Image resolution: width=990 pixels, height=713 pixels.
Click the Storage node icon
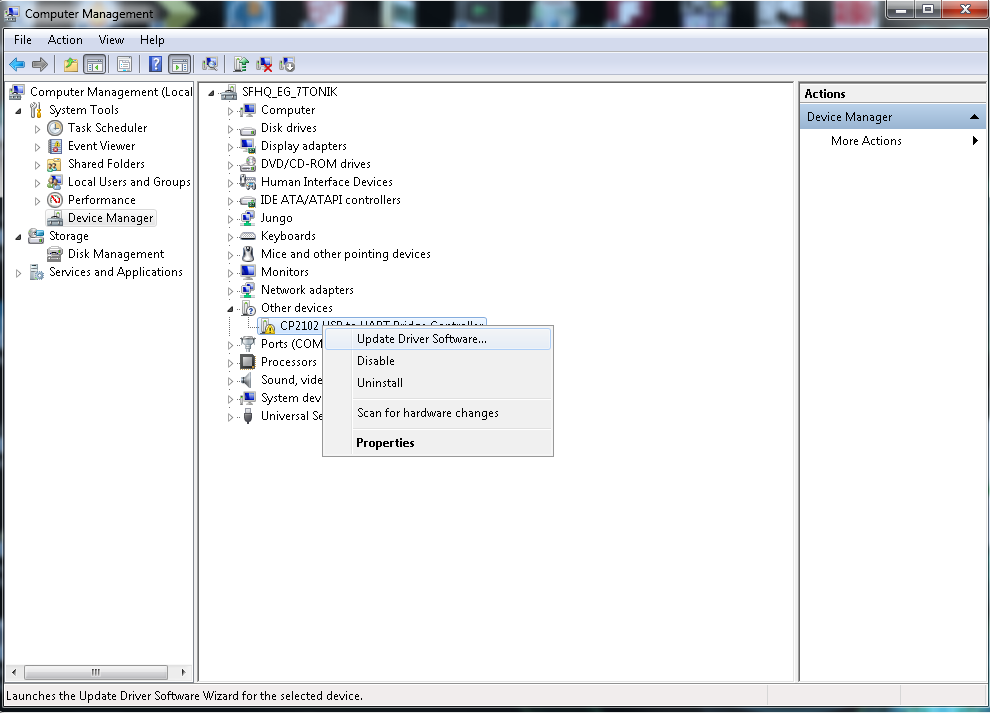36,236
